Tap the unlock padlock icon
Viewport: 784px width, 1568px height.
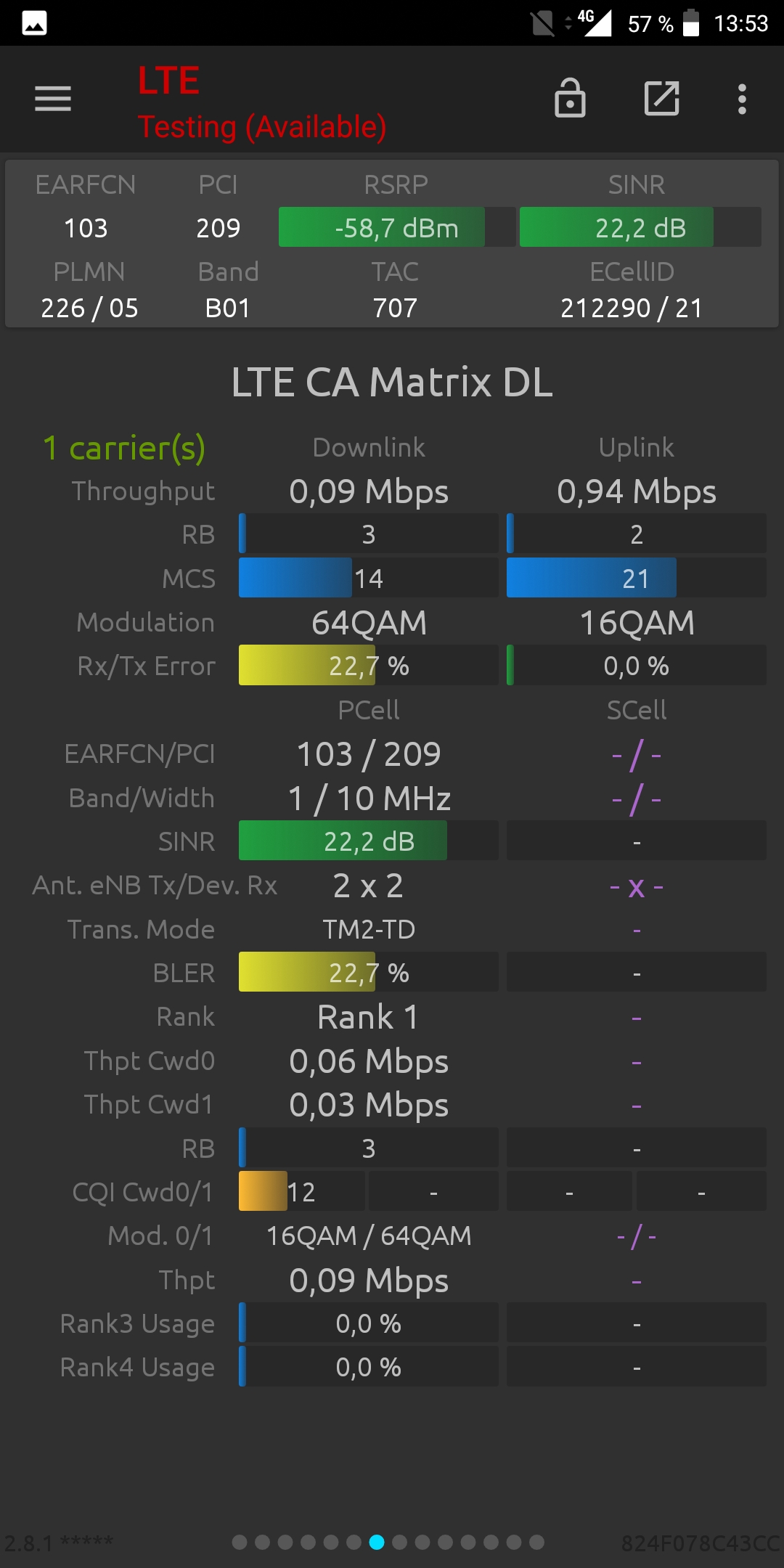[x=570, y=98]
